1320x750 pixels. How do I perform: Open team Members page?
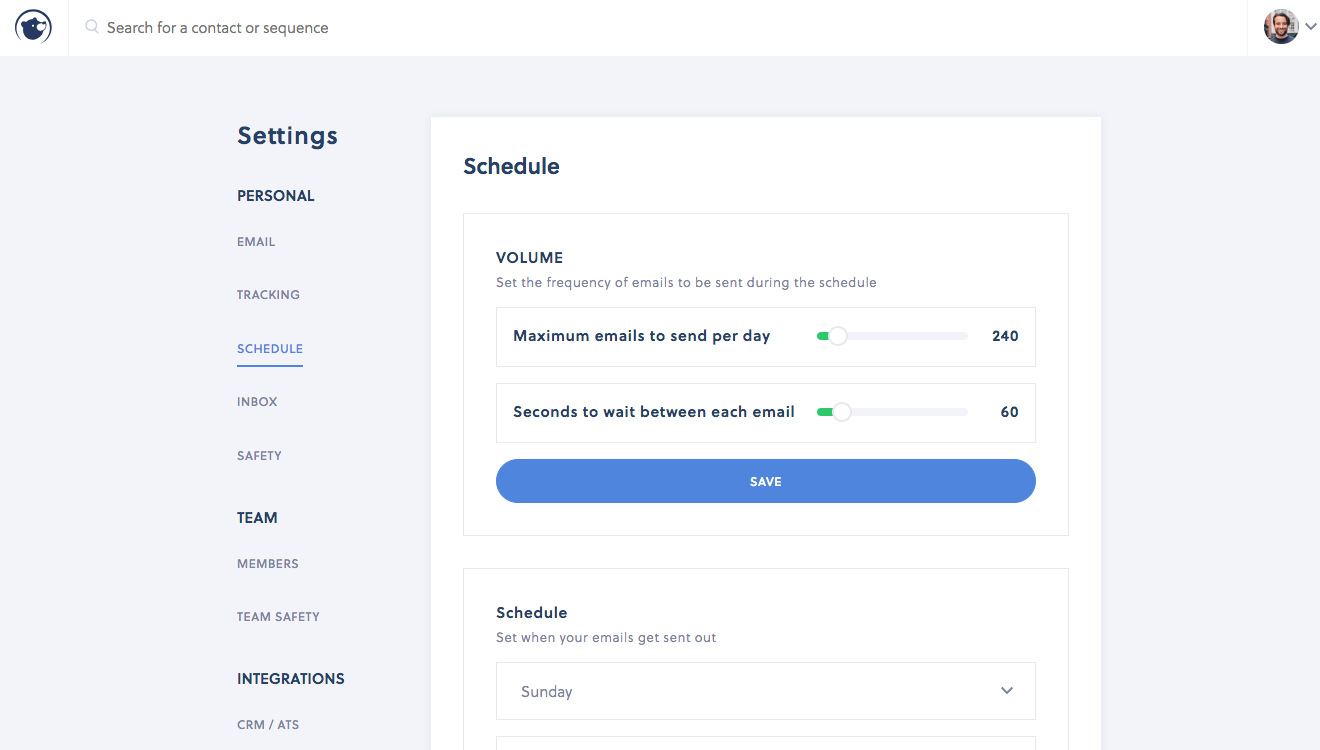tap(268, 564)
